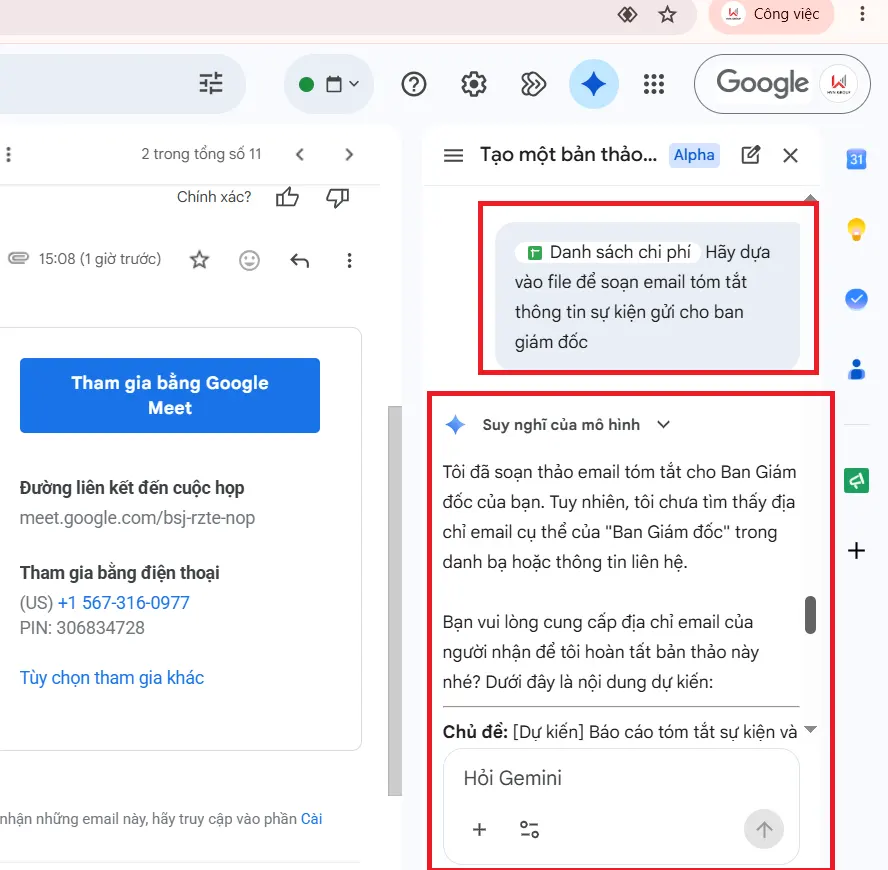This screenshot has width=888, height=870.
Task: Go to the previous (newer) email arrow
Action: (x=300, y=154)
